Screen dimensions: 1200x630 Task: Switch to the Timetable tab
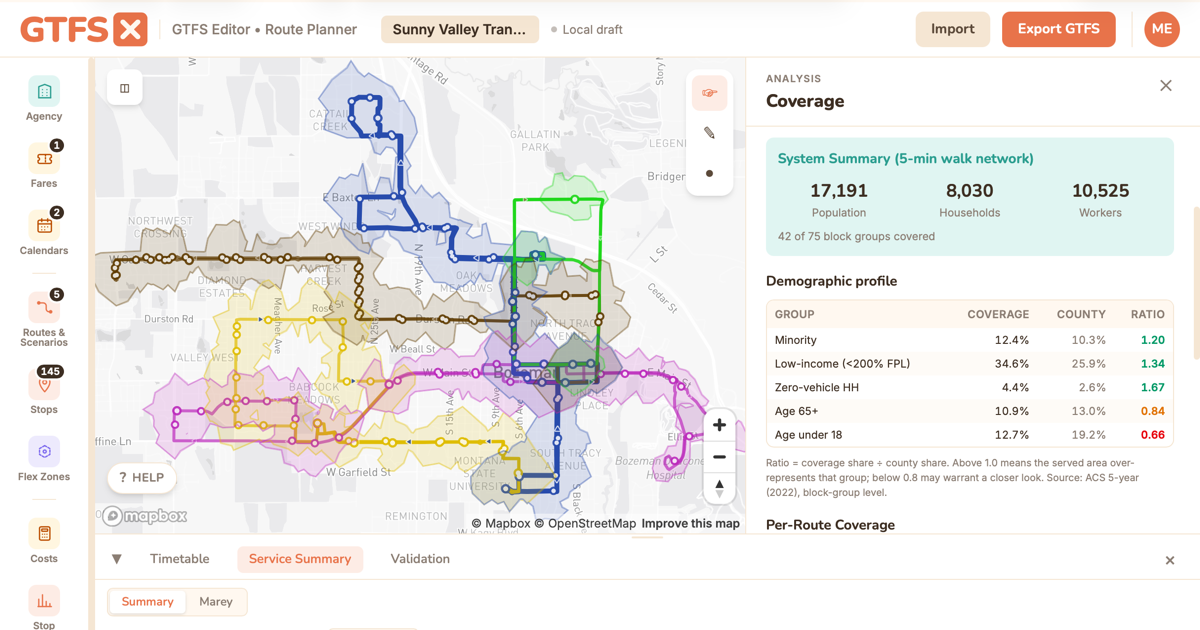pos(180,559)
